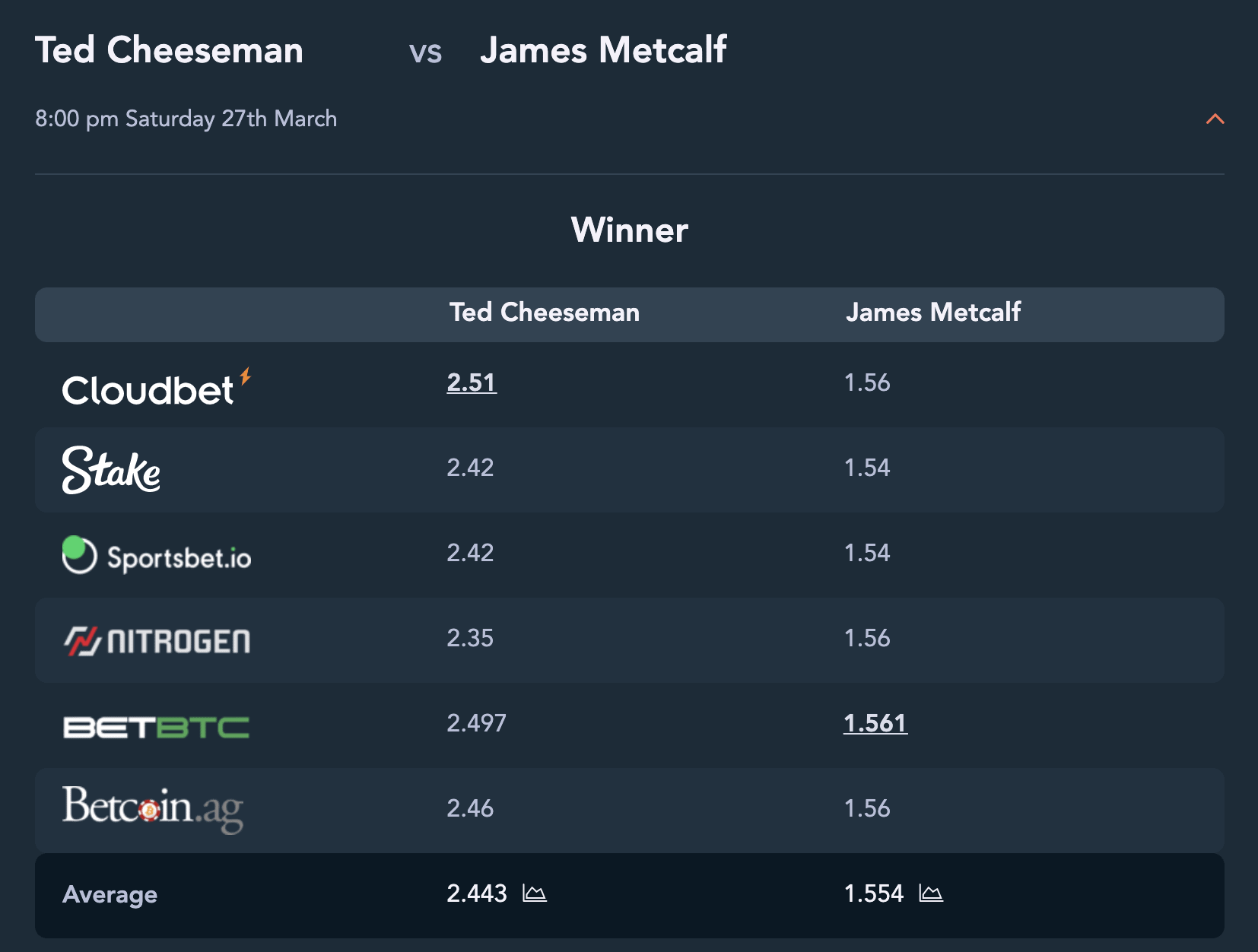
Task: Collapse the match with the orange chevron
Action: tap(1215, 119)
